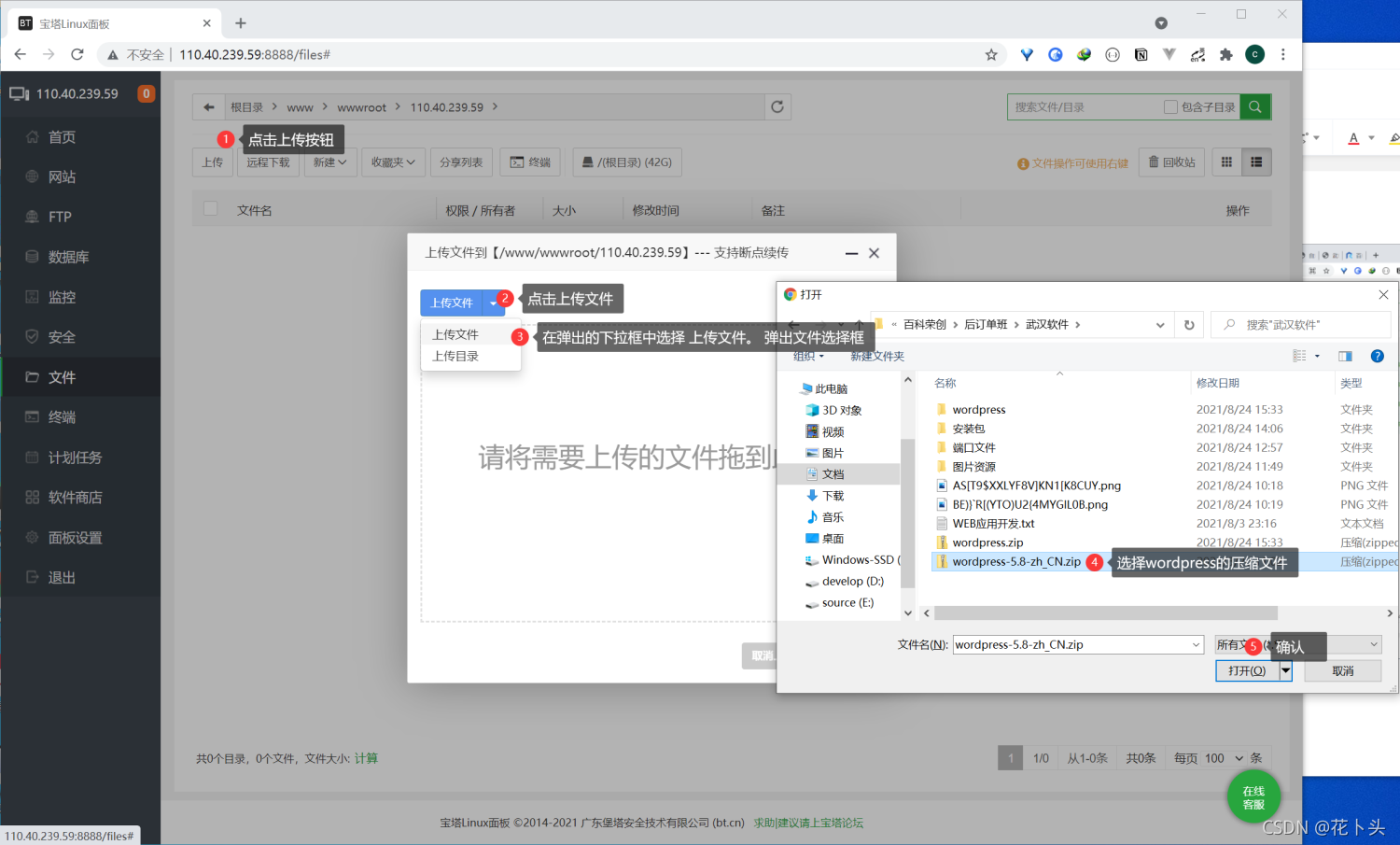Click the 软件商店 sidebar icon
The width and height of the screenshot is (1400, 845).
32,498
